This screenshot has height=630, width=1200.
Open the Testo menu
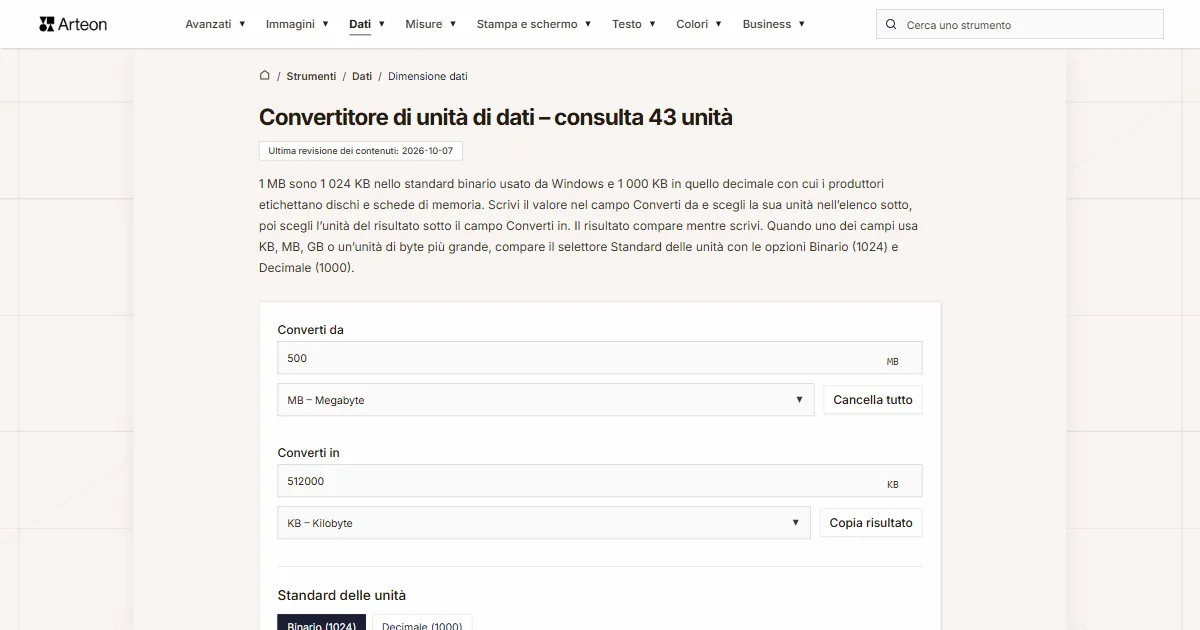(x=634, y=24)
